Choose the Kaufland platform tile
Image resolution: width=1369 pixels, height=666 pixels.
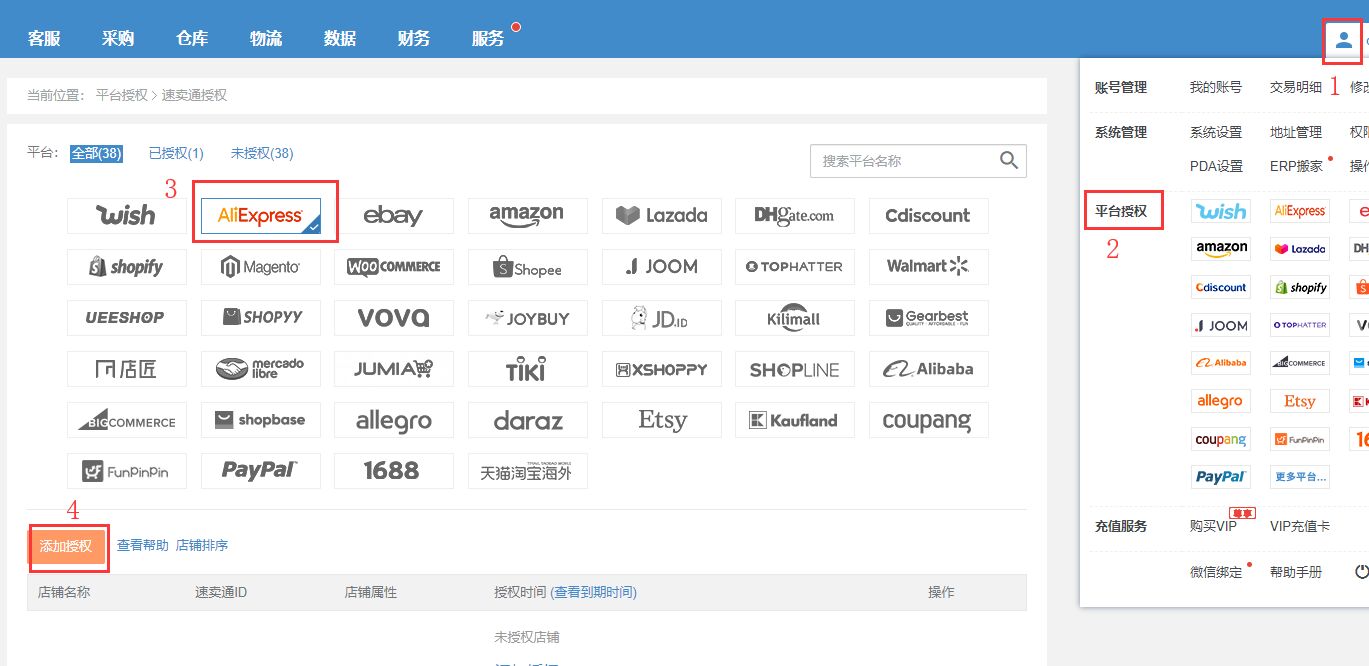795,420
